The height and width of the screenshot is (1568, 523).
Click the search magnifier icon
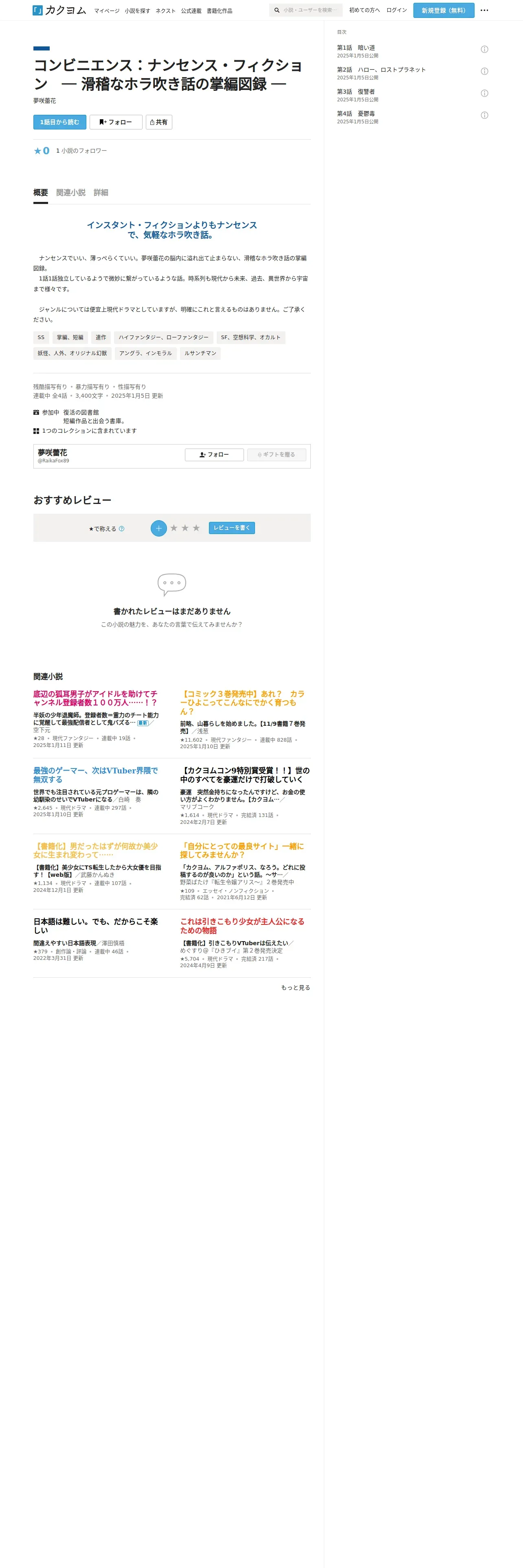[277, 10]
